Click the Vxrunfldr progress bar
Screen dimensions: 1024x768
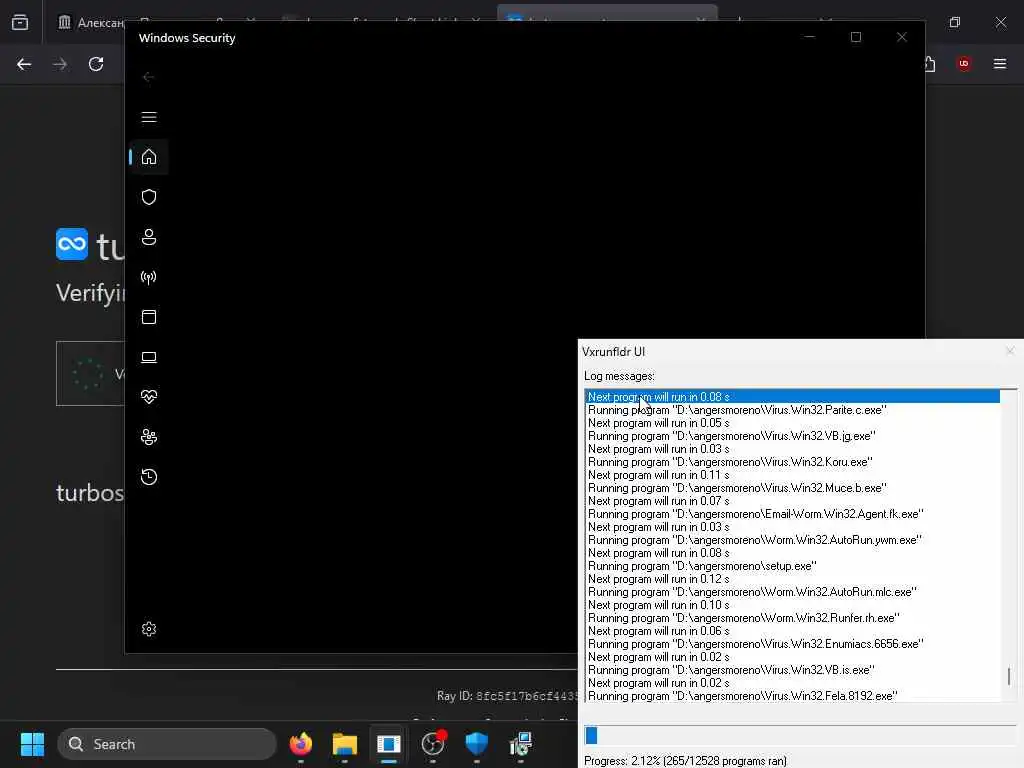(x=800, y=736)
